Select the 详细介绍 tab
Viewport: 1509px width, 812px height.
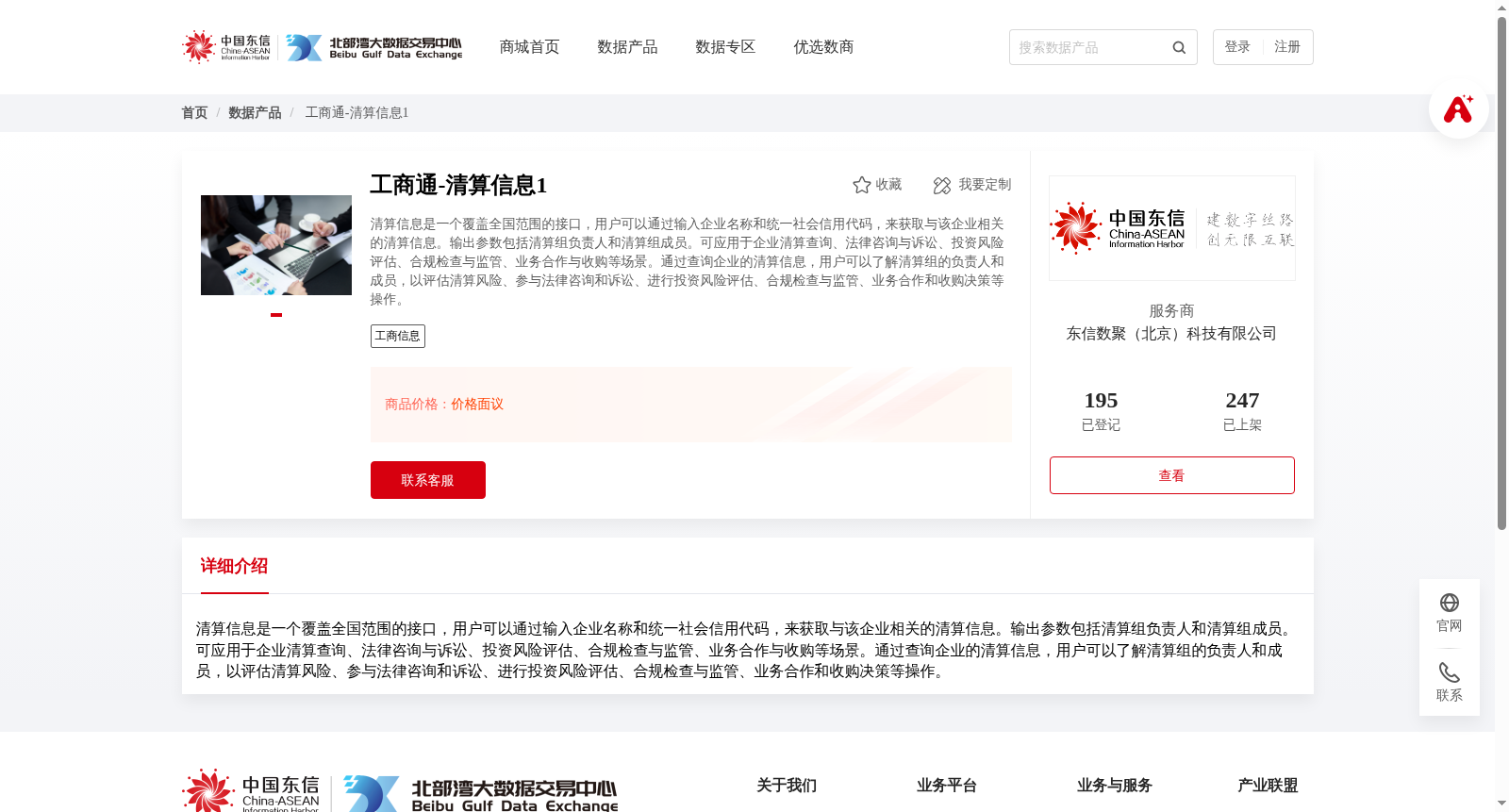coord(234,566)
